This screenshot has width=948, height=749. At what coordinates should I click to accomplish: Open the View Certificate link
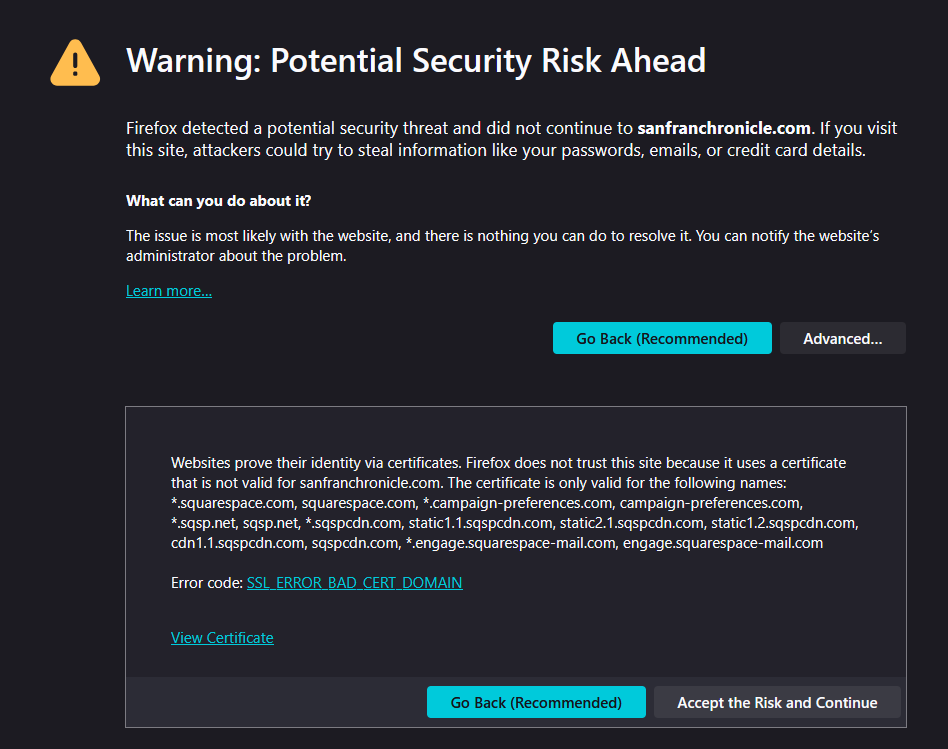coord(222,638)
